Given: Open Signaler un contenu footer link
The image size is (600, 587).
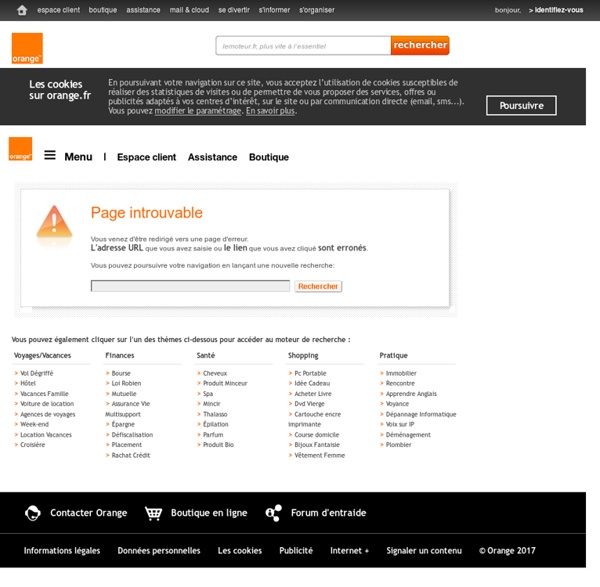Looking at the screenshot, I should tap(424, 550).
